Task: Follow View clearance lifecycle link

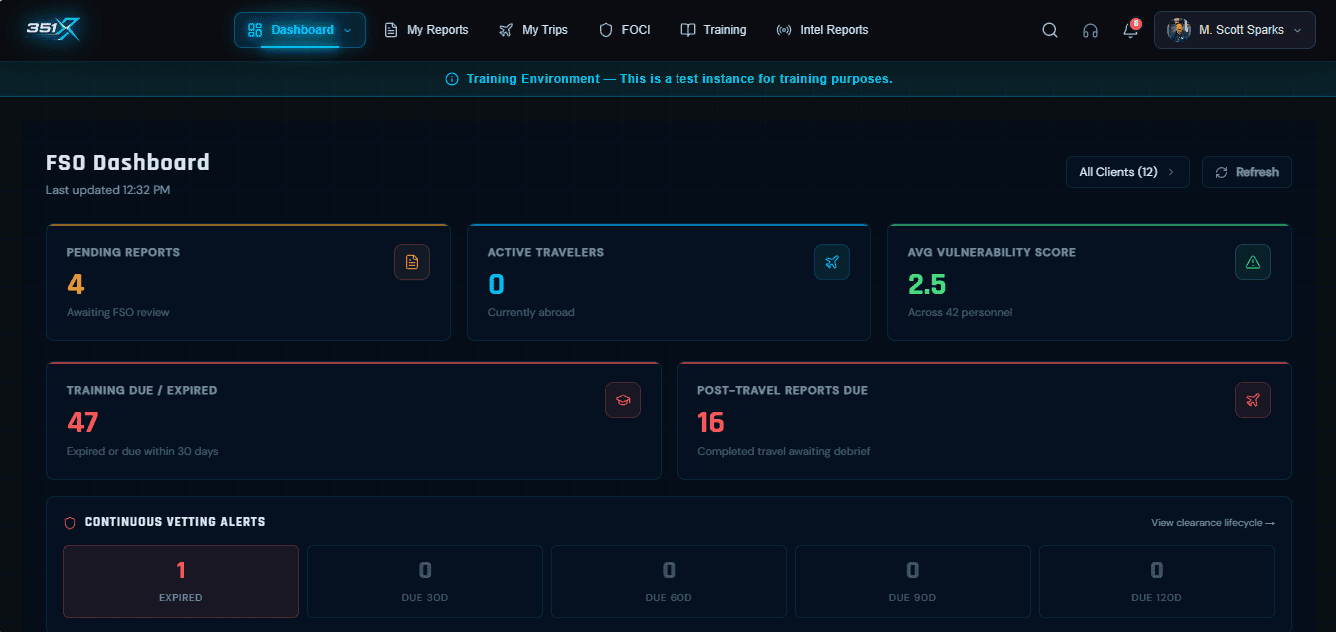Action: [1213, 523]
